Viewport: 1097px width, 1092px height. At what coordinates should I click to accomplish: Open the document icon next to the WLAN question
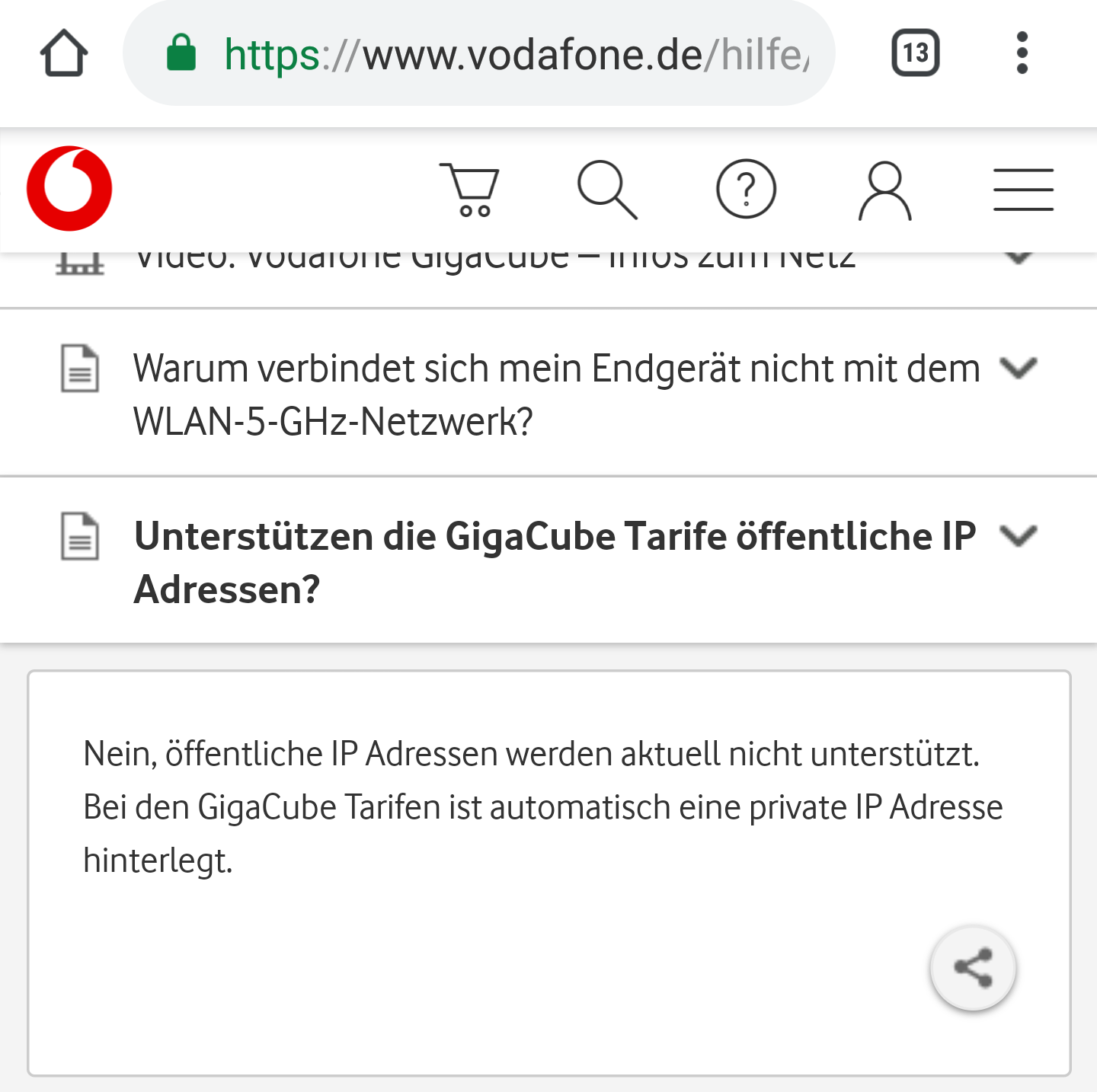(80, 368)
